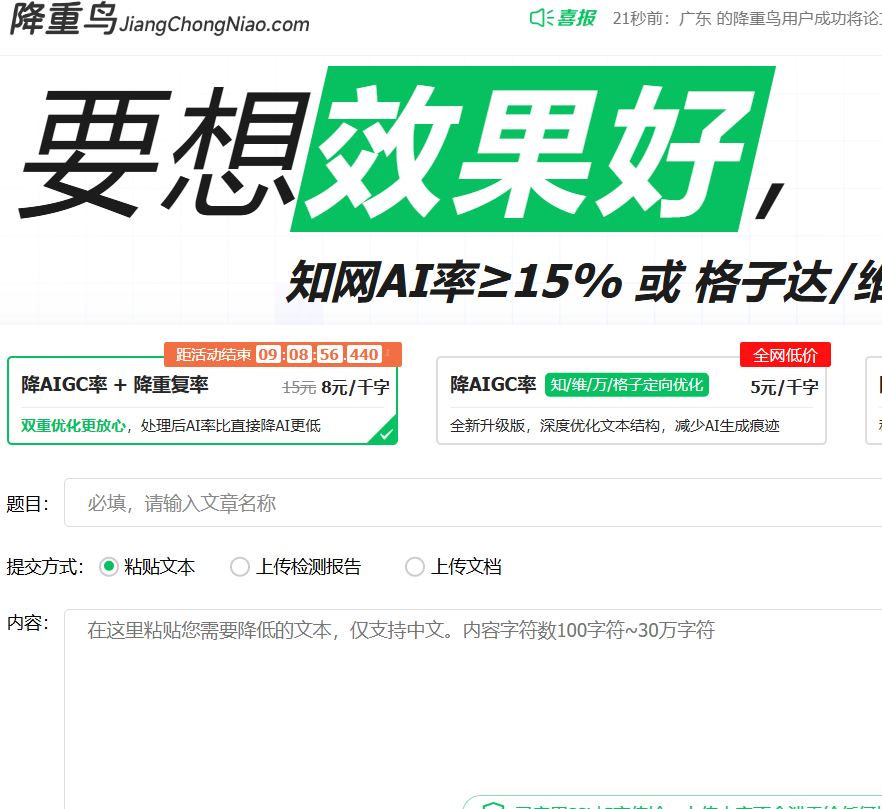Click the 知/维/万/格子定向优化 green tag
This screenshot has width=882, height=809.
pos(627,385)
